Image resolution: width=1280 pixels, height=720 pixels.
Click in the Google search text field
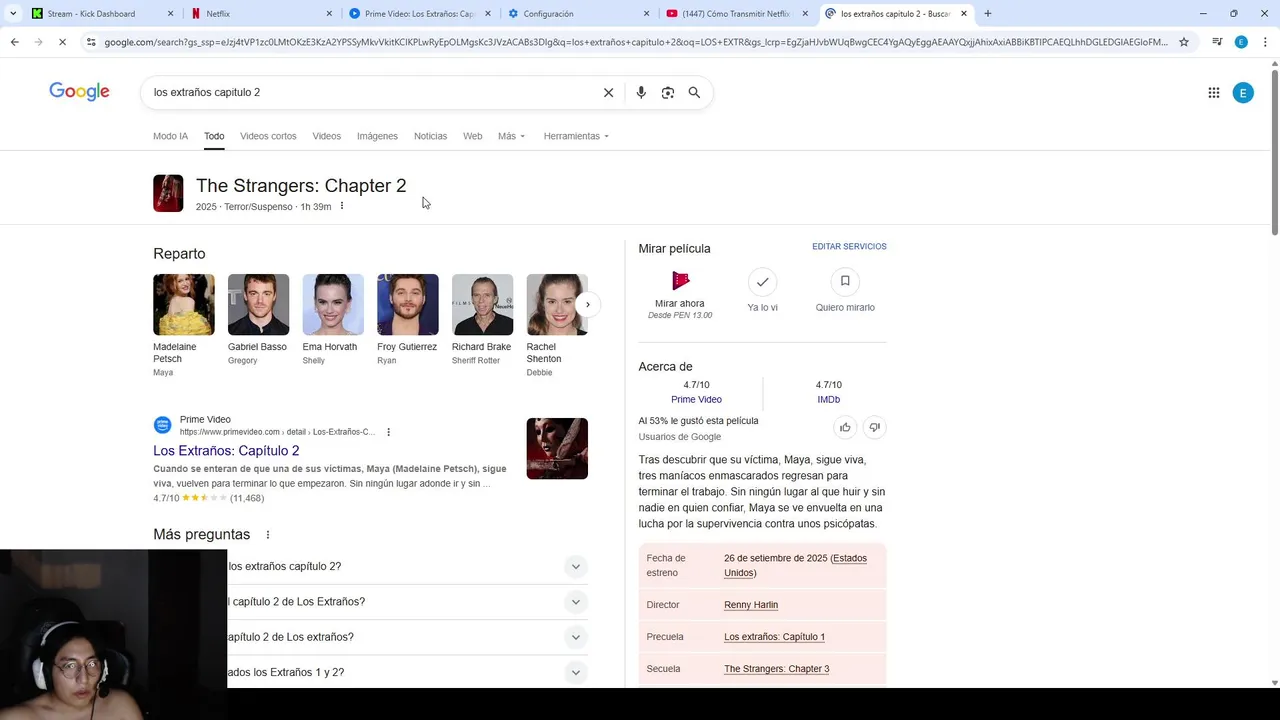pyautogui.click(x=370, y=92)
